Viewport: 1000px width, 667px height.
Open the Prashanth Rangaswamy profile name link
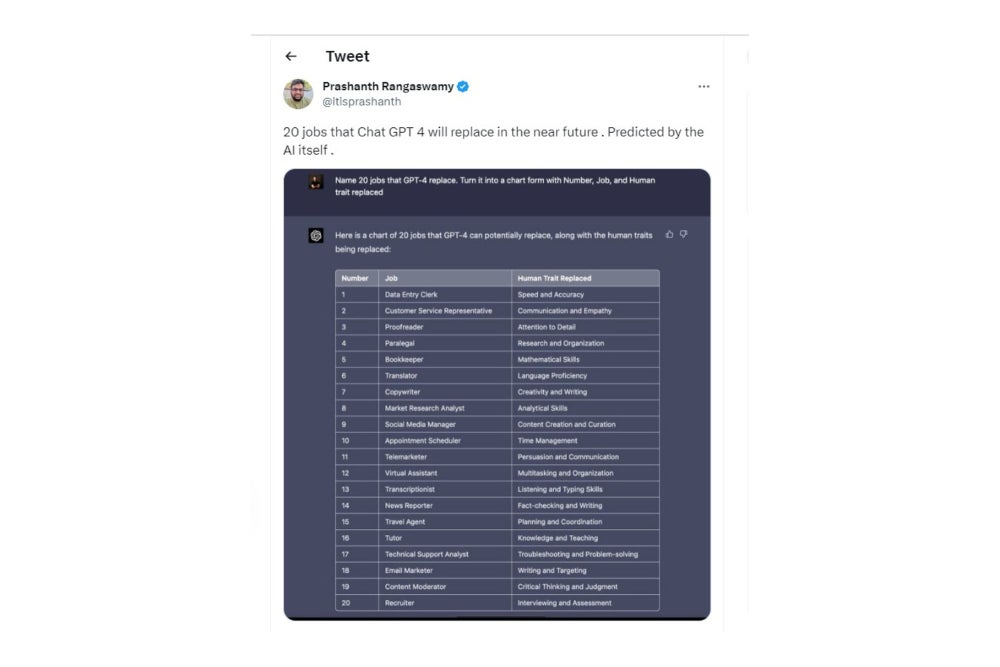click(x=388, y=86)
